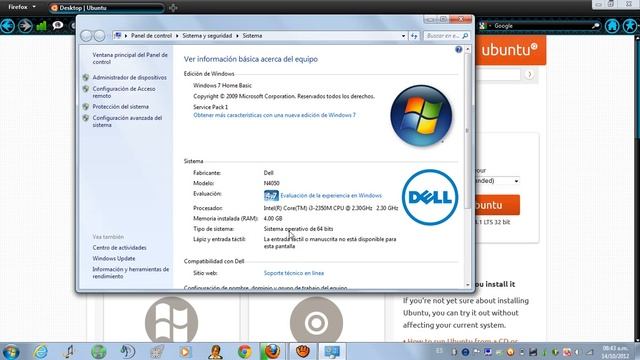Open Administrador de dispositivos
This screenshot has height=360, width=640.
(129, 77)
